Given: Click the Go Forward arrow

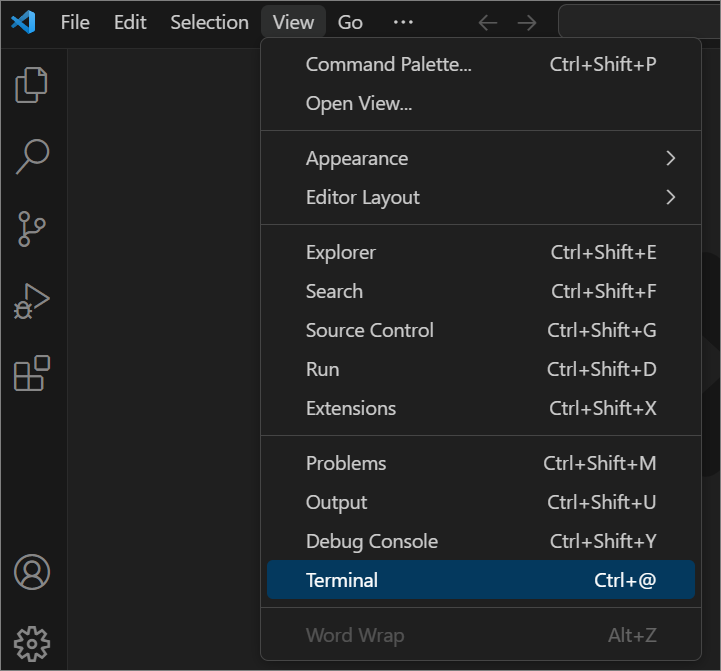Looking at the screenshot, I should (527, 22).
